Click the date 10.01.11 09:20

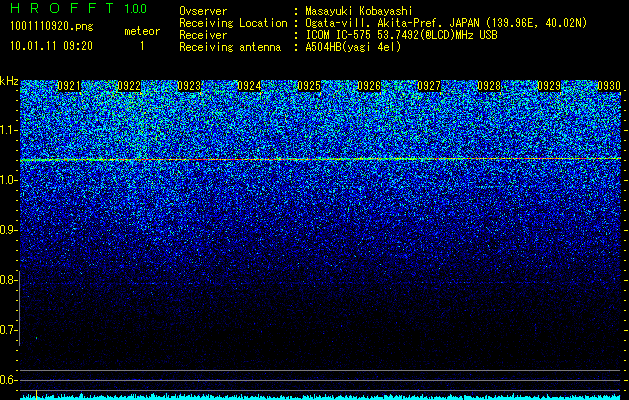pyautogui.click(x=51, y=46)
